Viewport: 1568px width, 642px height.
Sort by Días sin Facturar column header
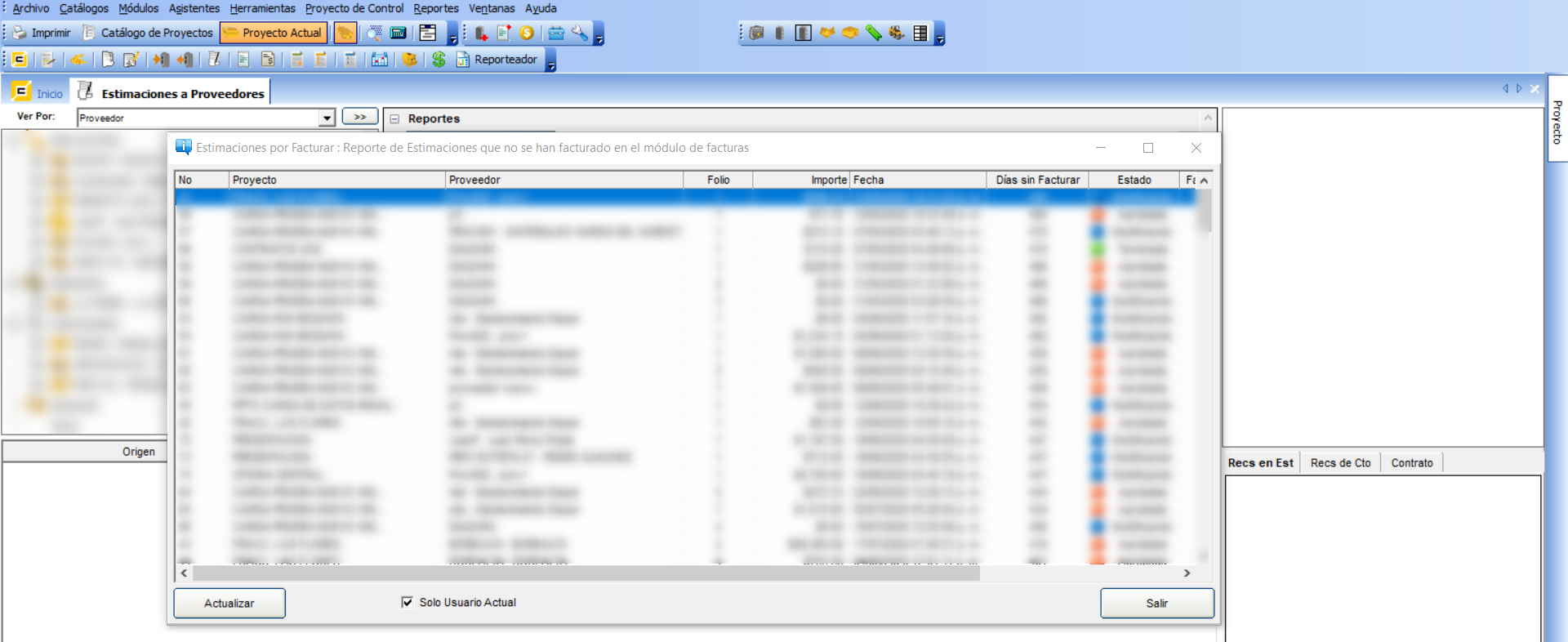click(1037, 180)
